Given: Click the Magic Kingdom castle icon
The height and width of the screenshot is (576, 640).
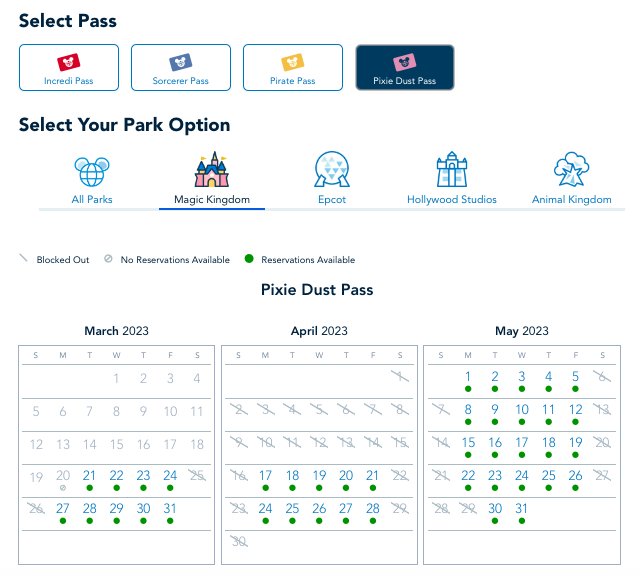Looking at the screenshot, I should 212,169.
